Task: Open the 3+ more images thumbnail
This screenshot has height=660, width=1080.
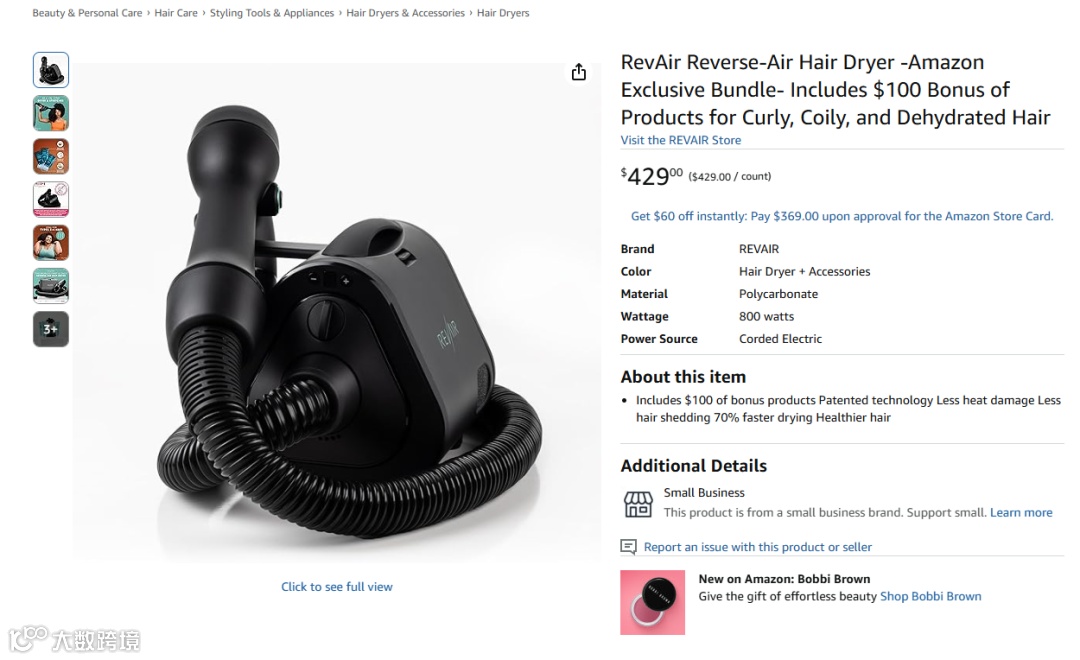Action: point(51,329)
